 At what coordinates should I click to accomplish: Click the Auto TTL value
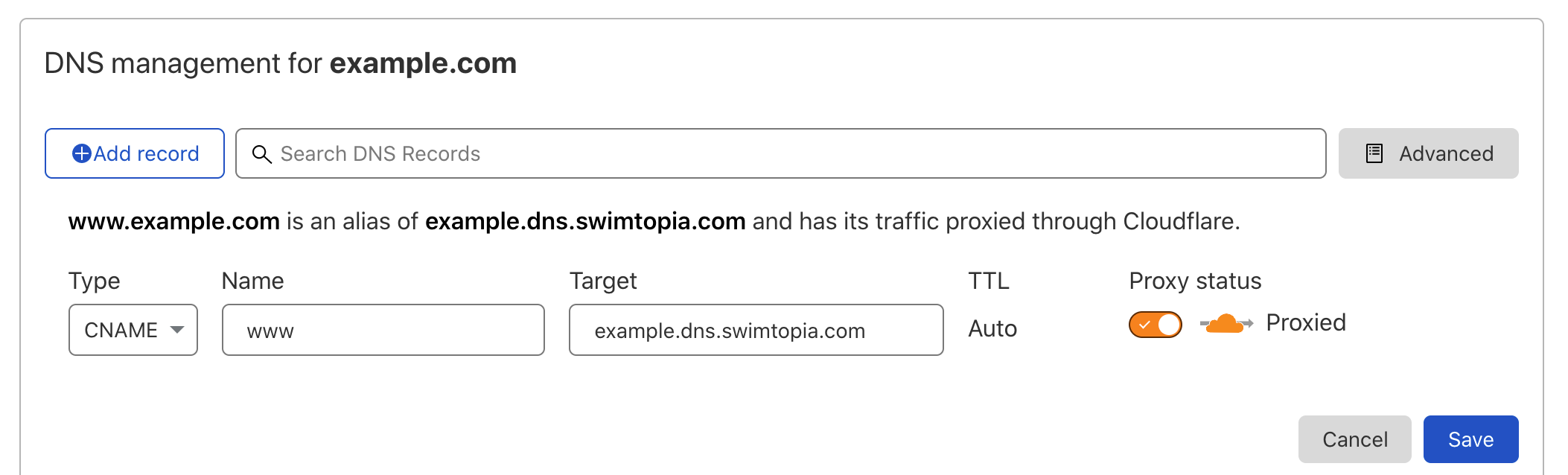coord(992,328)
